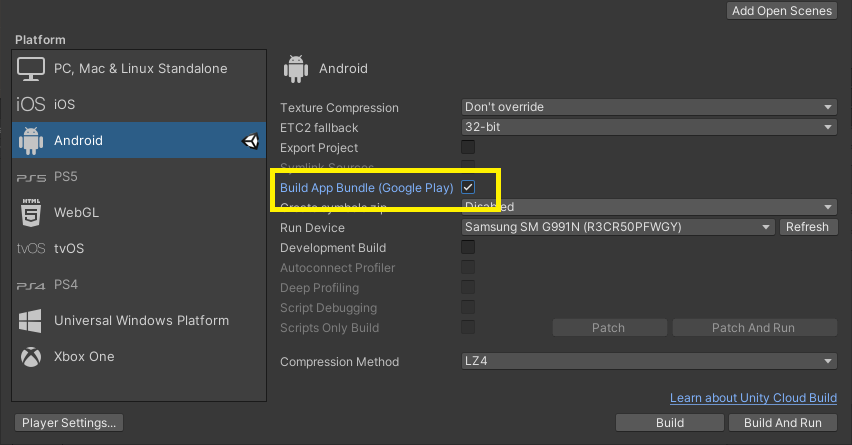Image resolution: width=852 pixels, height=445 pixels.
Task: Click the WebGL HTML5 shield icon
Action: [31, 212]
